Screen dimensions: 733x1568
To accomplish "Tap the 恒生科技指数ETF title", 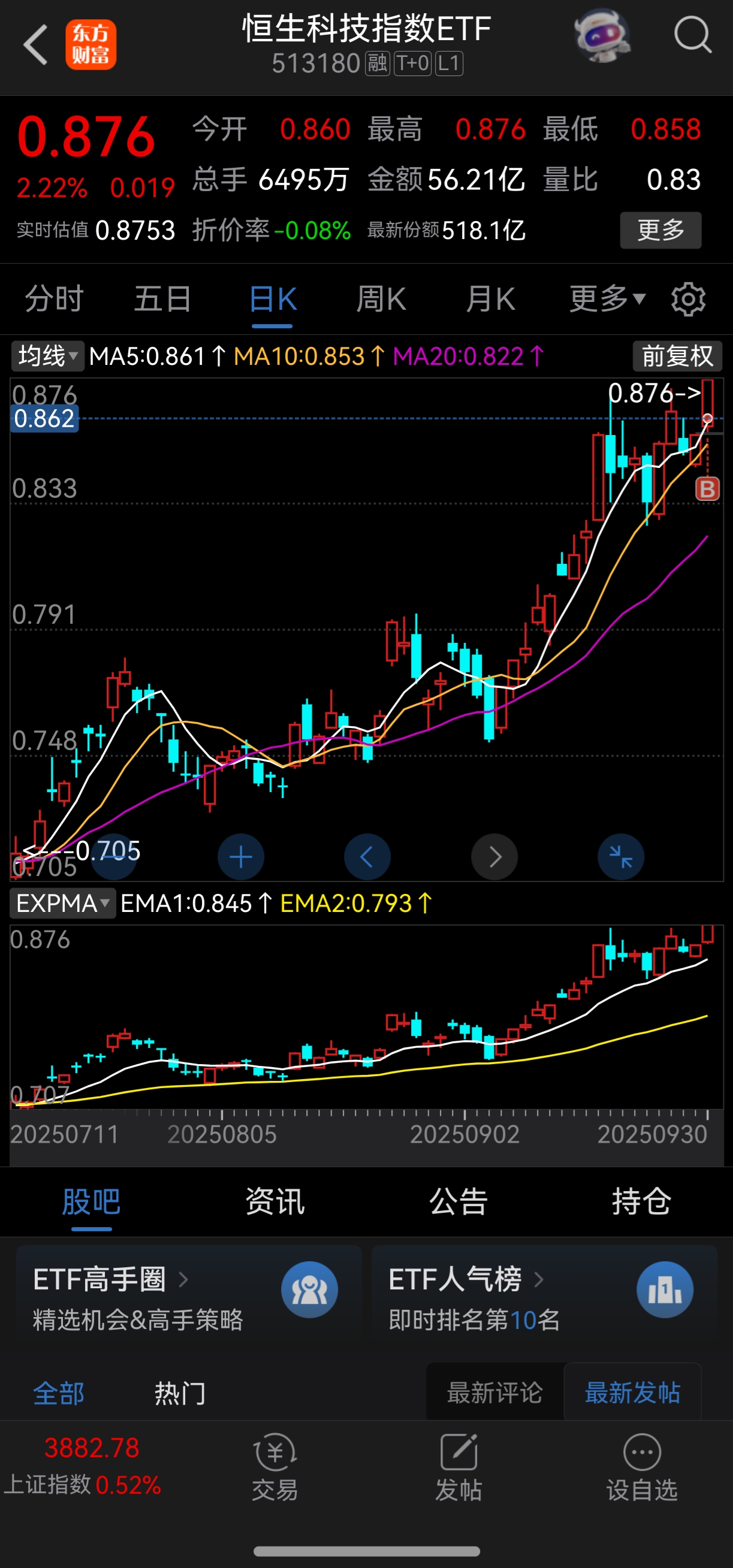I will coord(367,29).
